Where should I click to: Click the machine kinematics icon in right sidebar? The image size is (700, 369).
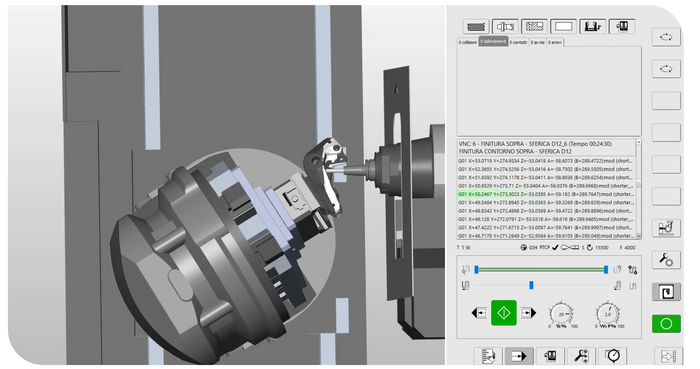point(666,228)
